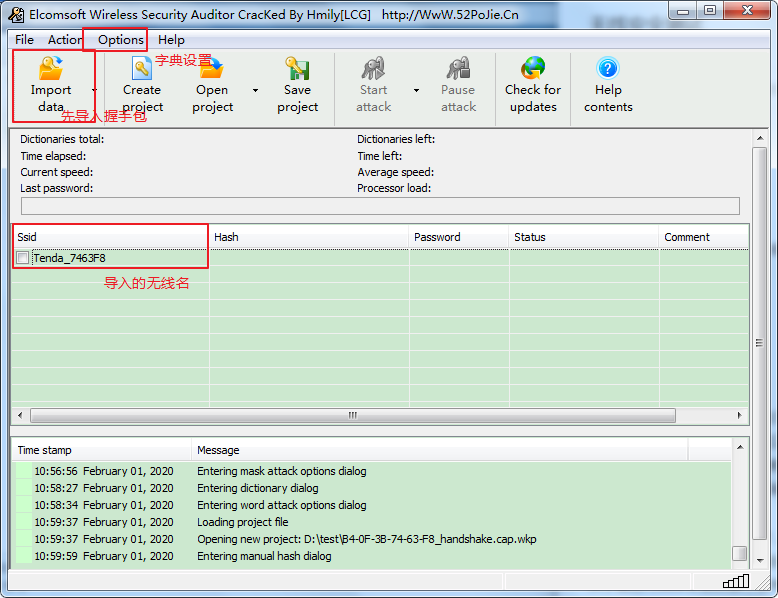Open the Options menu
Viewport: 778px width, 598px height.
click(x=121, y=40)
